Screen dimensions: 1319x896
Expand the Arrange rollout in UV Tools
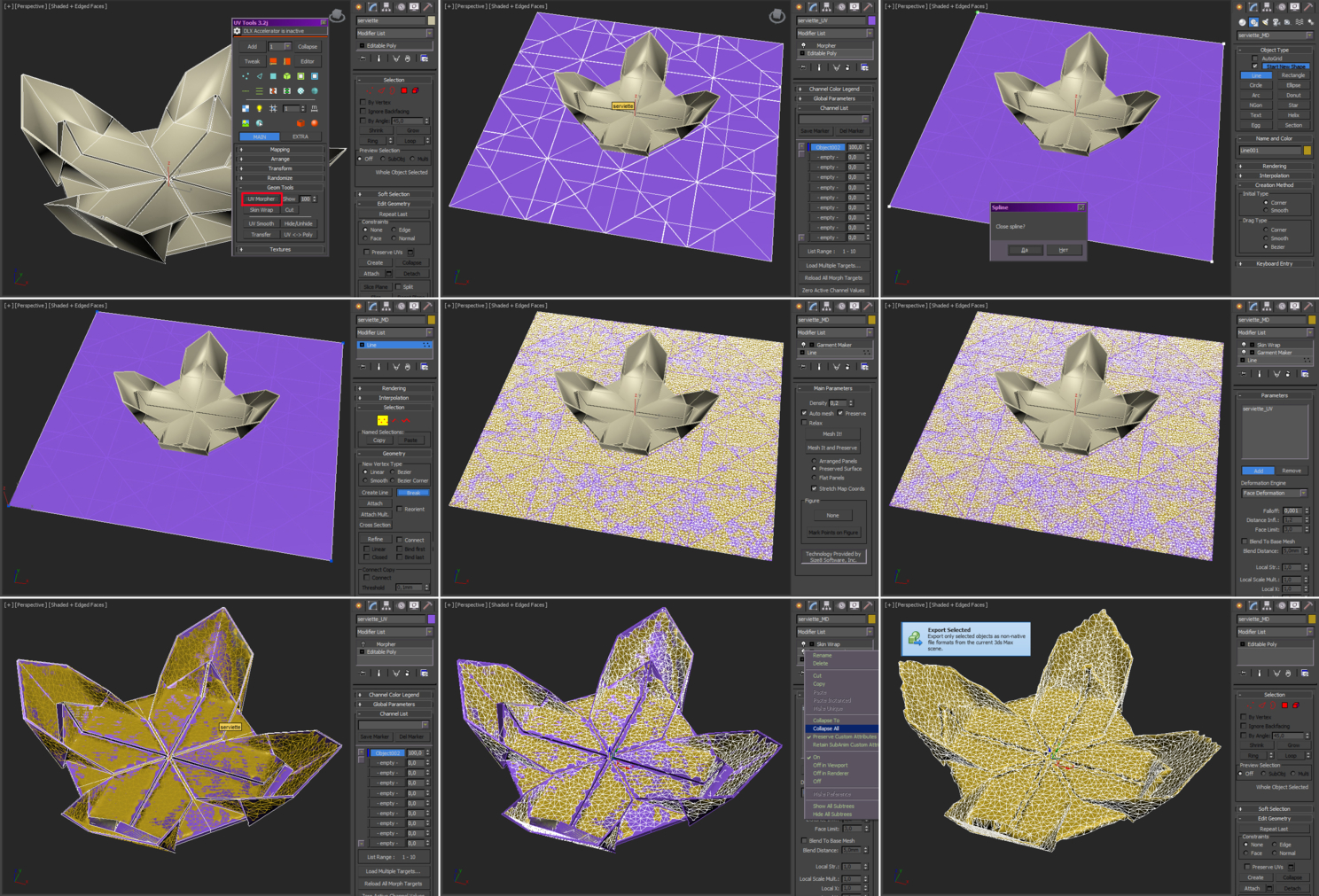pyautogui.click(x=280, y=159)
